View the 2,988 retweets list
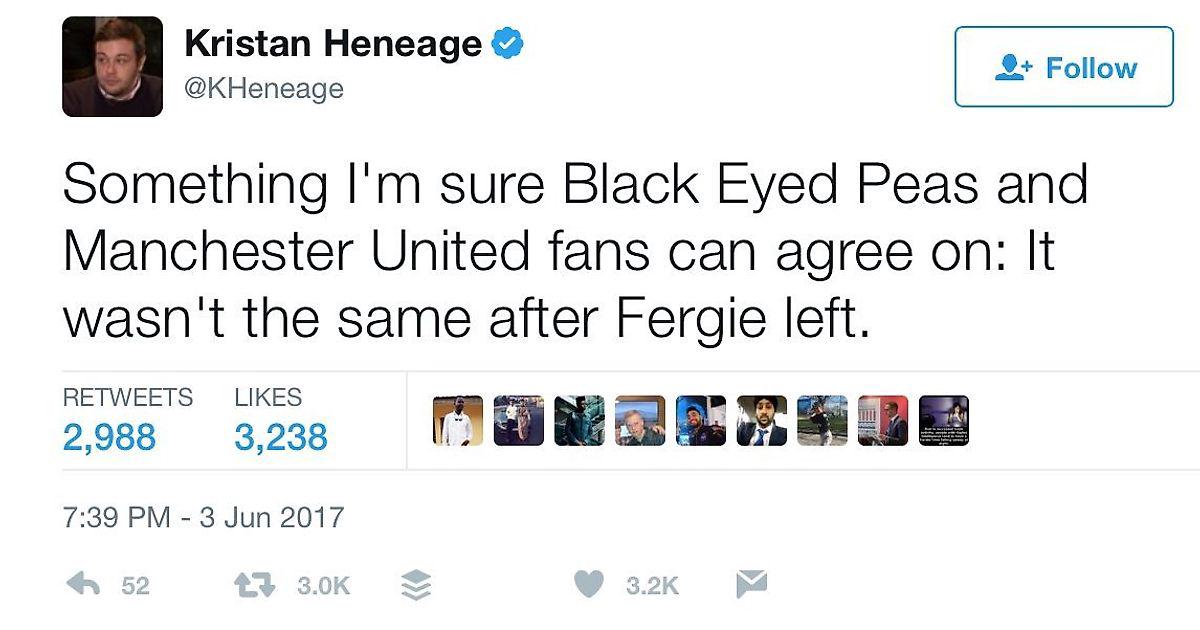 (x=109, y=437)
